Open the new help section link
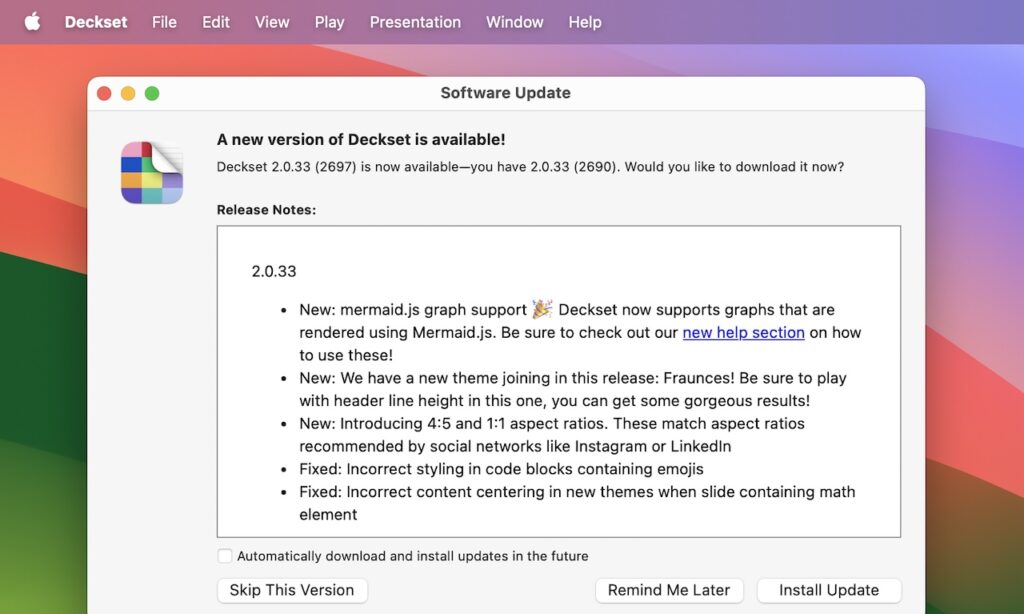The height and width of the screenshot is (614, 1024). point(743,332)
